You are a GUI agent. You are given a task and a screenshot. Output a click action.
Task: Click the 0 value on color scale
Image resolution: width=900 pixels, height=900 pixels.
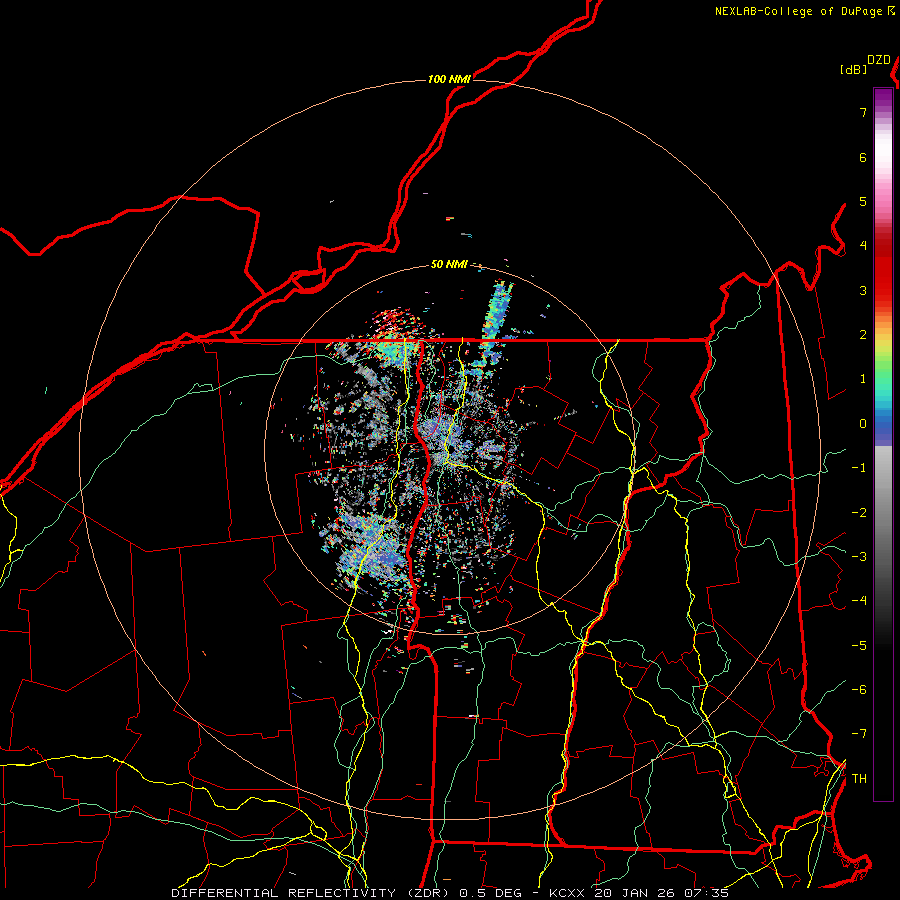coord(863,424)
